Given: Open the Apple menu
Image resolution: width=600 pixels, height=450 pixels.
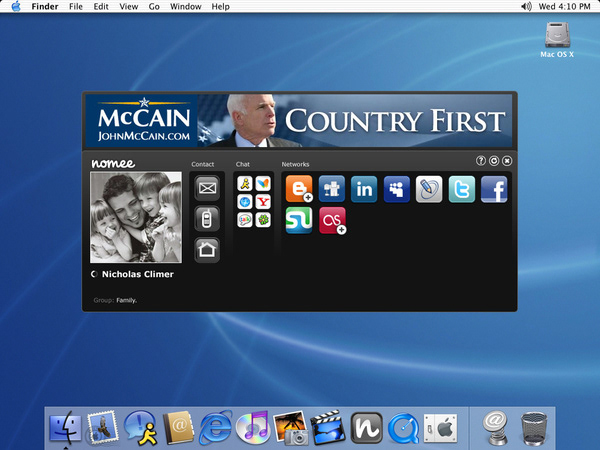Looking at the screenshot, I should pyautogui.click(x=16, y=6).
